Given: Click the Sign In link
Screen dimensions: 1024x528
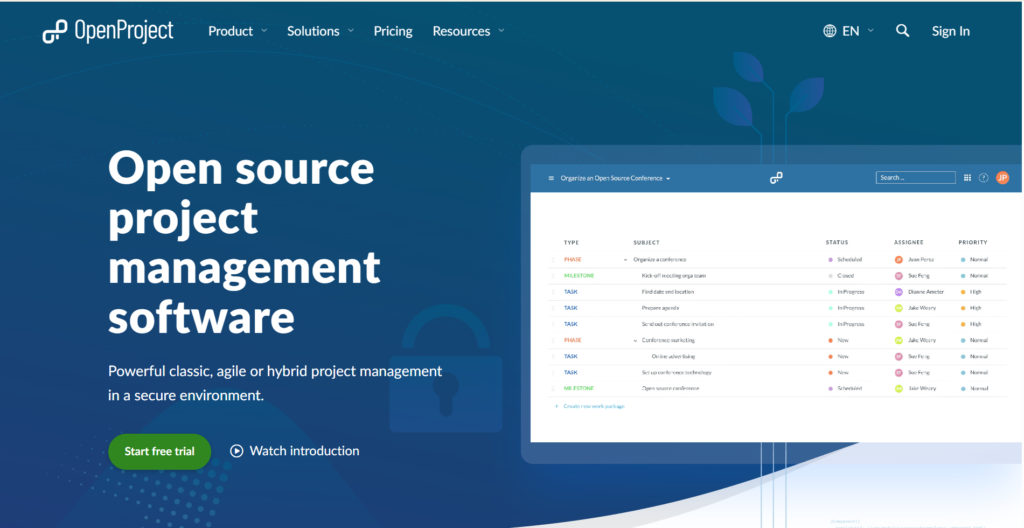Looking at the screenshot, I should (950, 31).
